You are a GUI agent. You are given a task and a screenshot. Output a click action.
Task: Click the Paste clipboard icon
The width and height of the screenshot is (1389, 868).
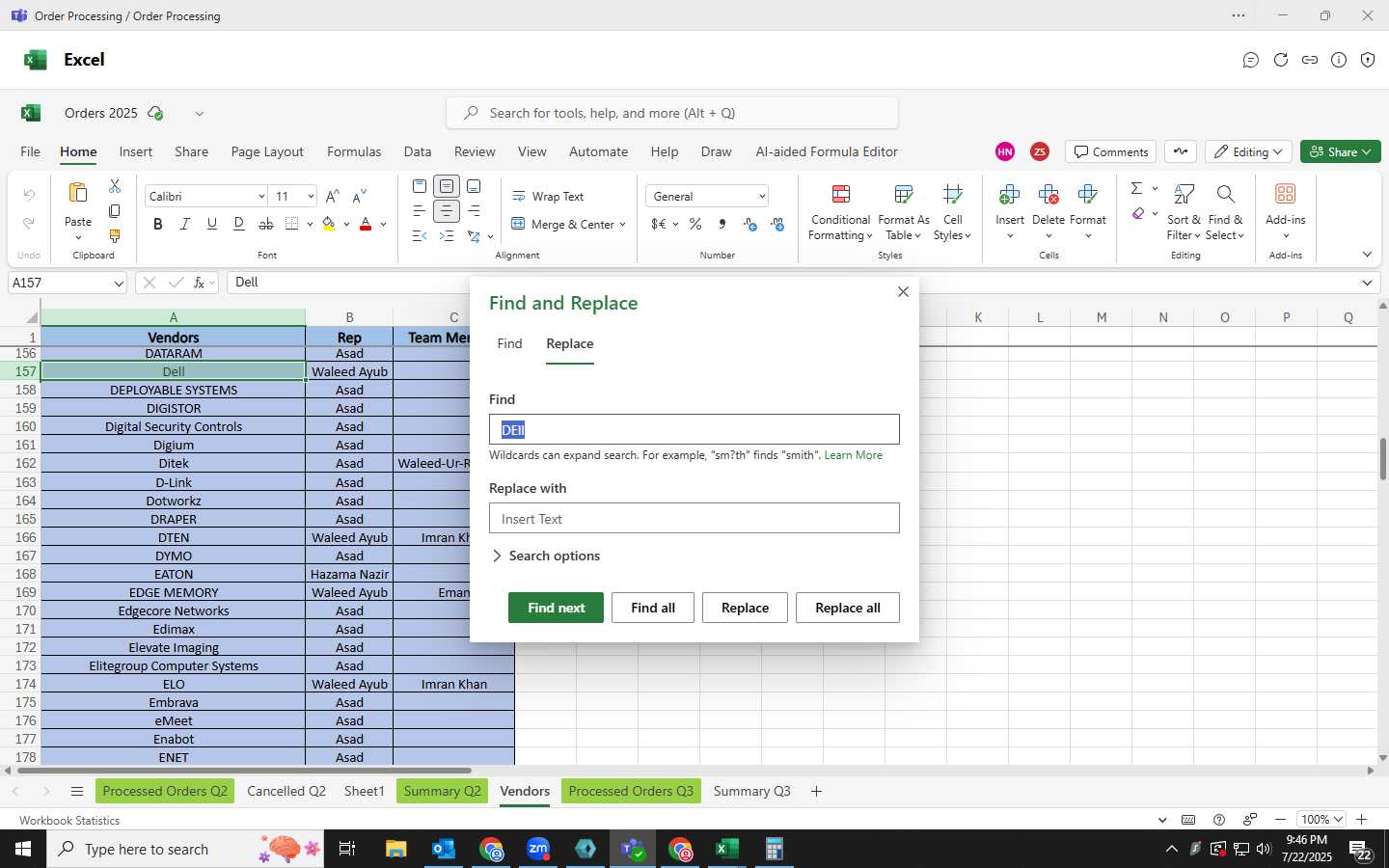tap(78, 193)
